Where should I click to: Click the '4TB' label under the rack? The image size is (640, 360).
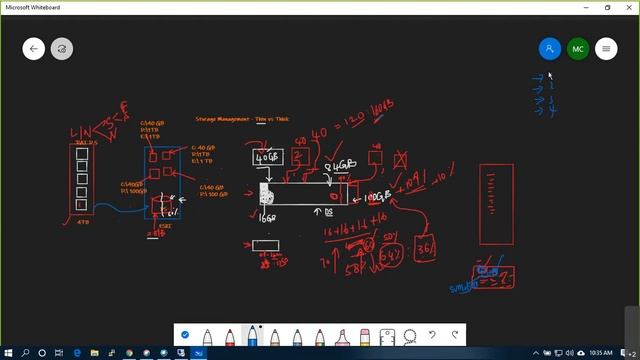[x=83, y=222]
